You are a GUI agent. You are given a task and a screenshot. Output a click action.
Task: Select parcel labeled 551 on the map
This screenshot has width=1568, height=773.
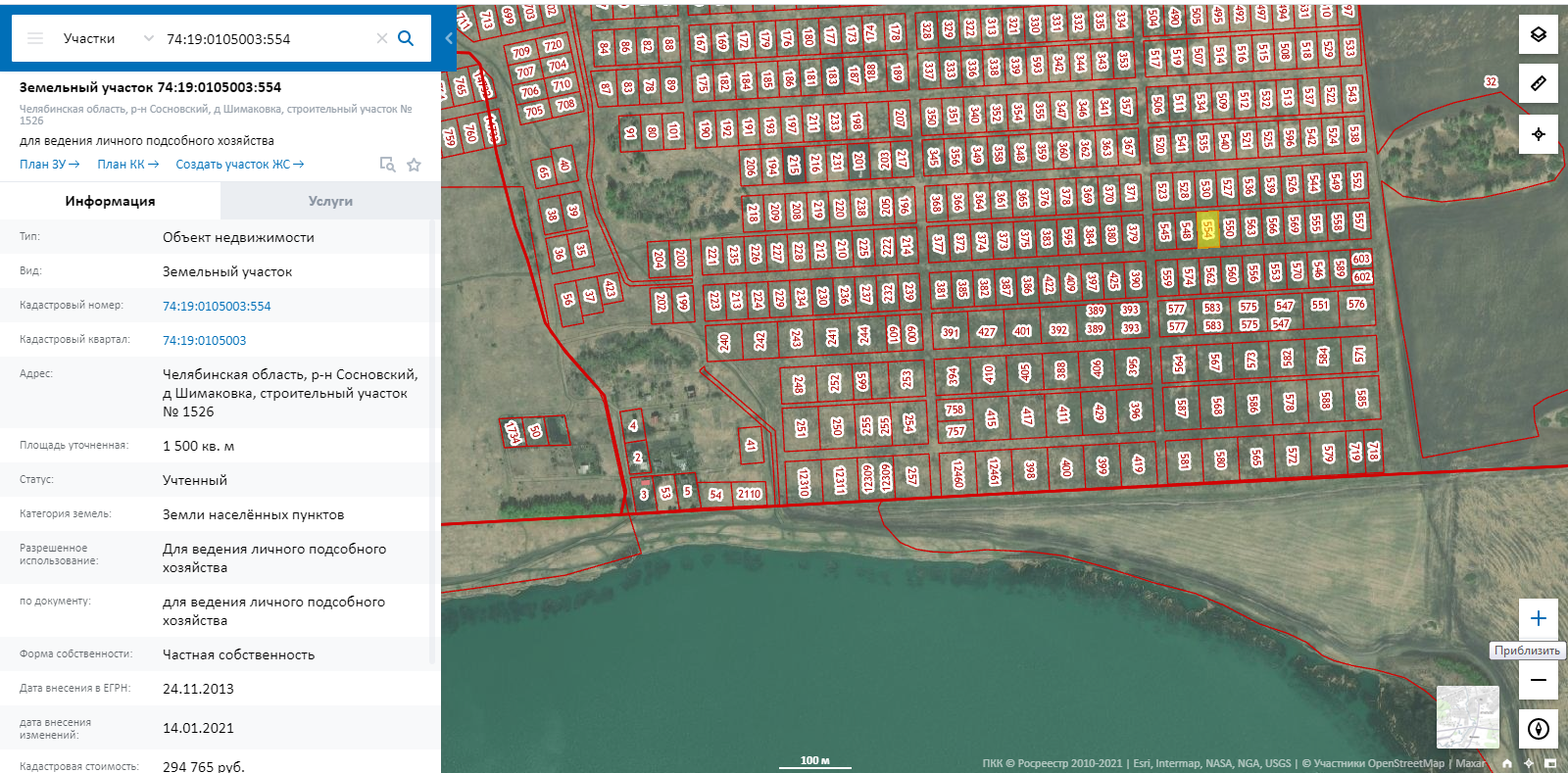pos(1320,305)
